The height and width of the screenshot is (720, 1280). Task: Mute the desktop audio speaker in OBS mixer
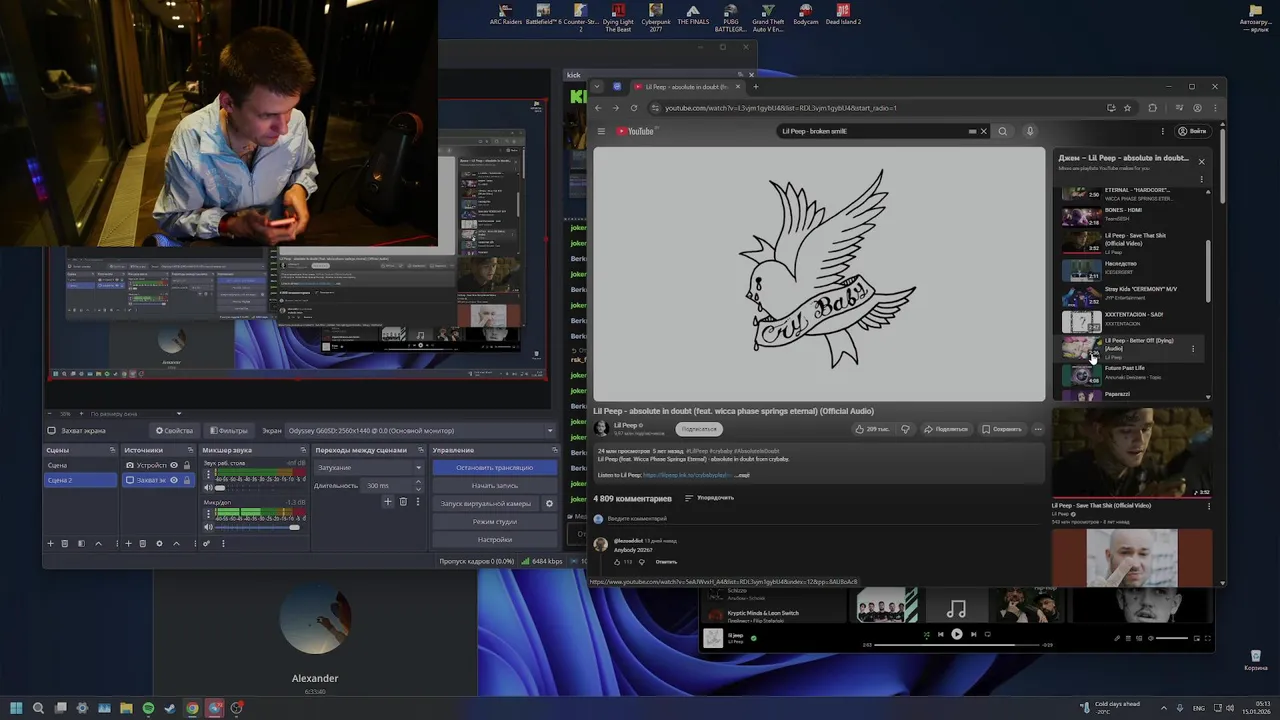click(x=208, y=488)
